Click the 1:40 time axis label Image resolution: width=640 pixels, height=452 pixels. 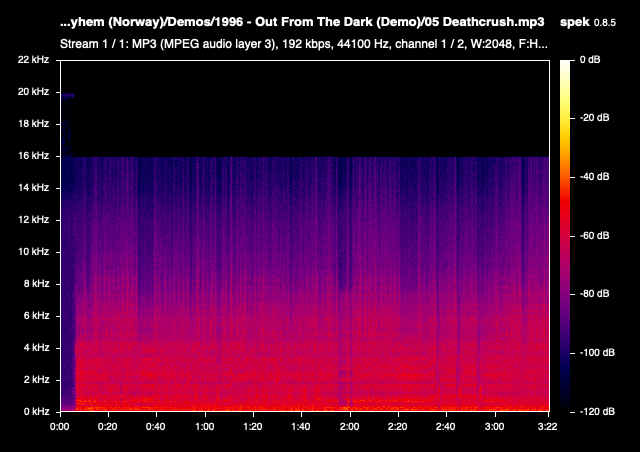[x=301, y=427]
